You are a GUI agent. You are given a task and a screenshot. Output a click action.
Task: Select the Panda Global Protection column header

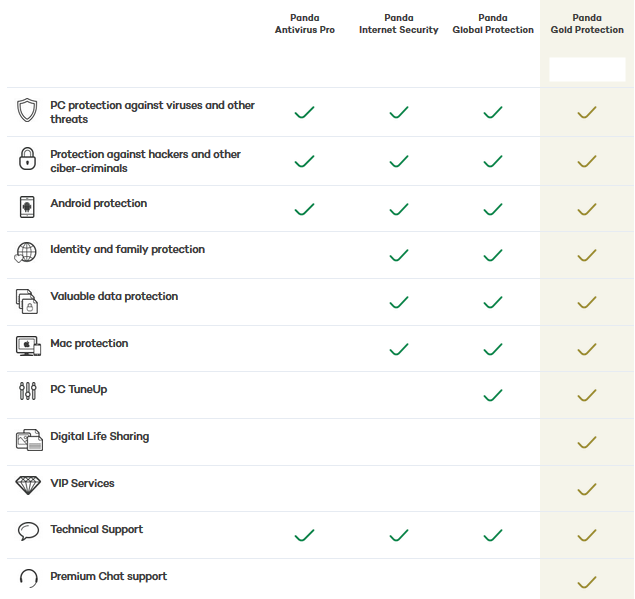(x=493, y=24)
